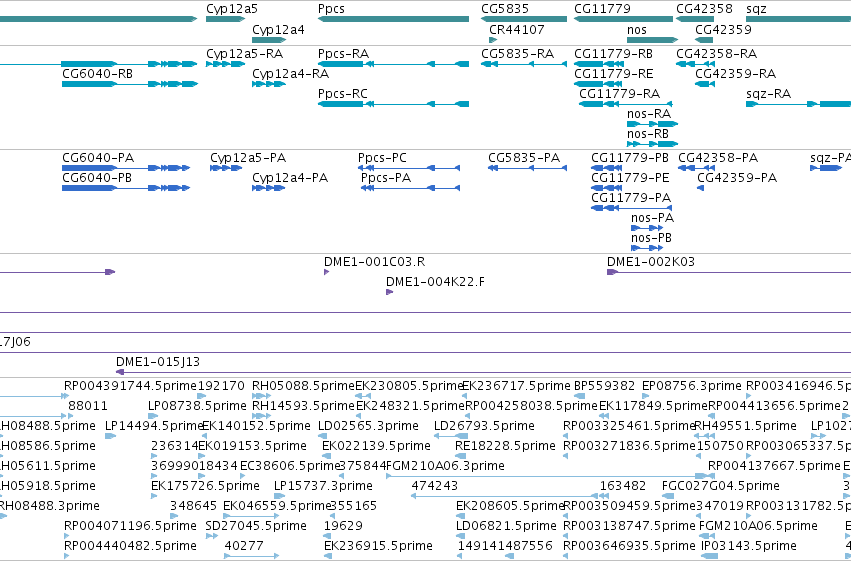Click the DME1-001C03.R BAC end label

(x=374, y=262)
